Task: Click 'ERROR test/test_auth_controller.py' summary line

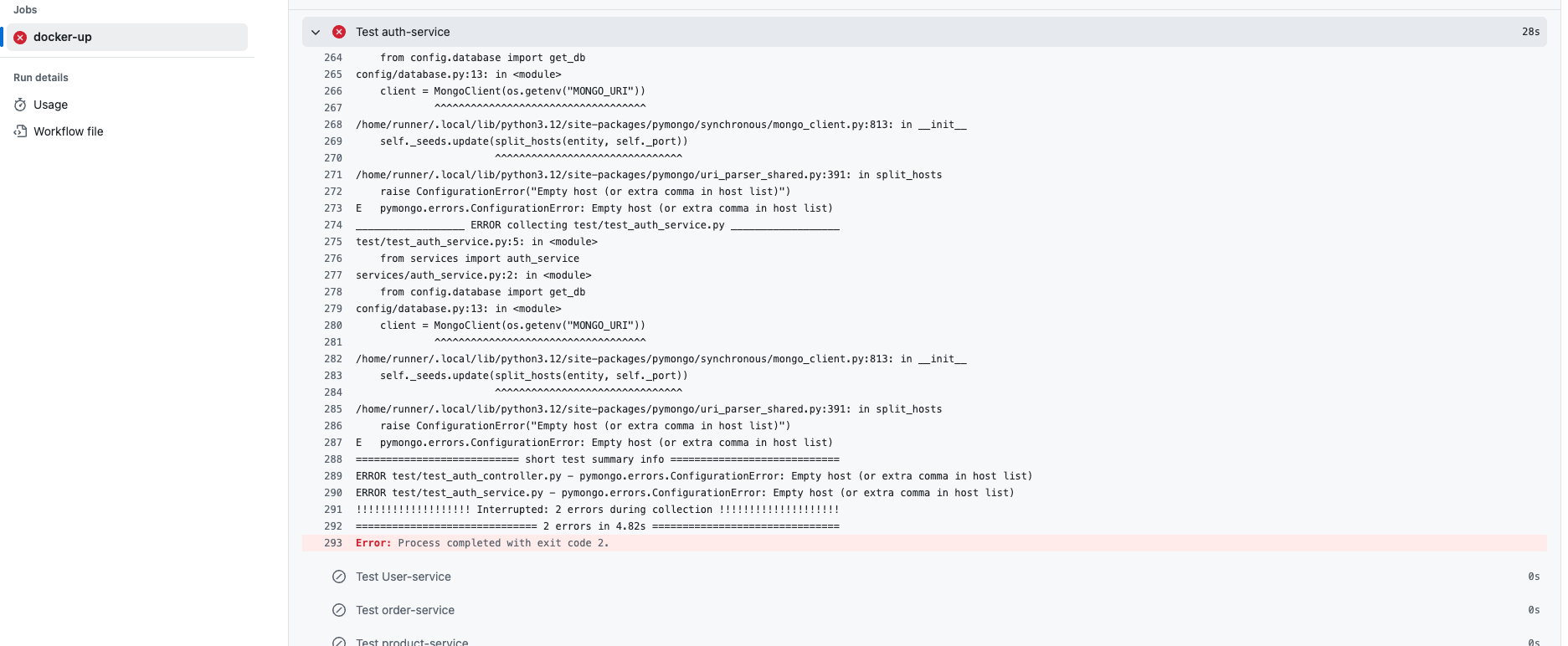Action: pos(694,476)
